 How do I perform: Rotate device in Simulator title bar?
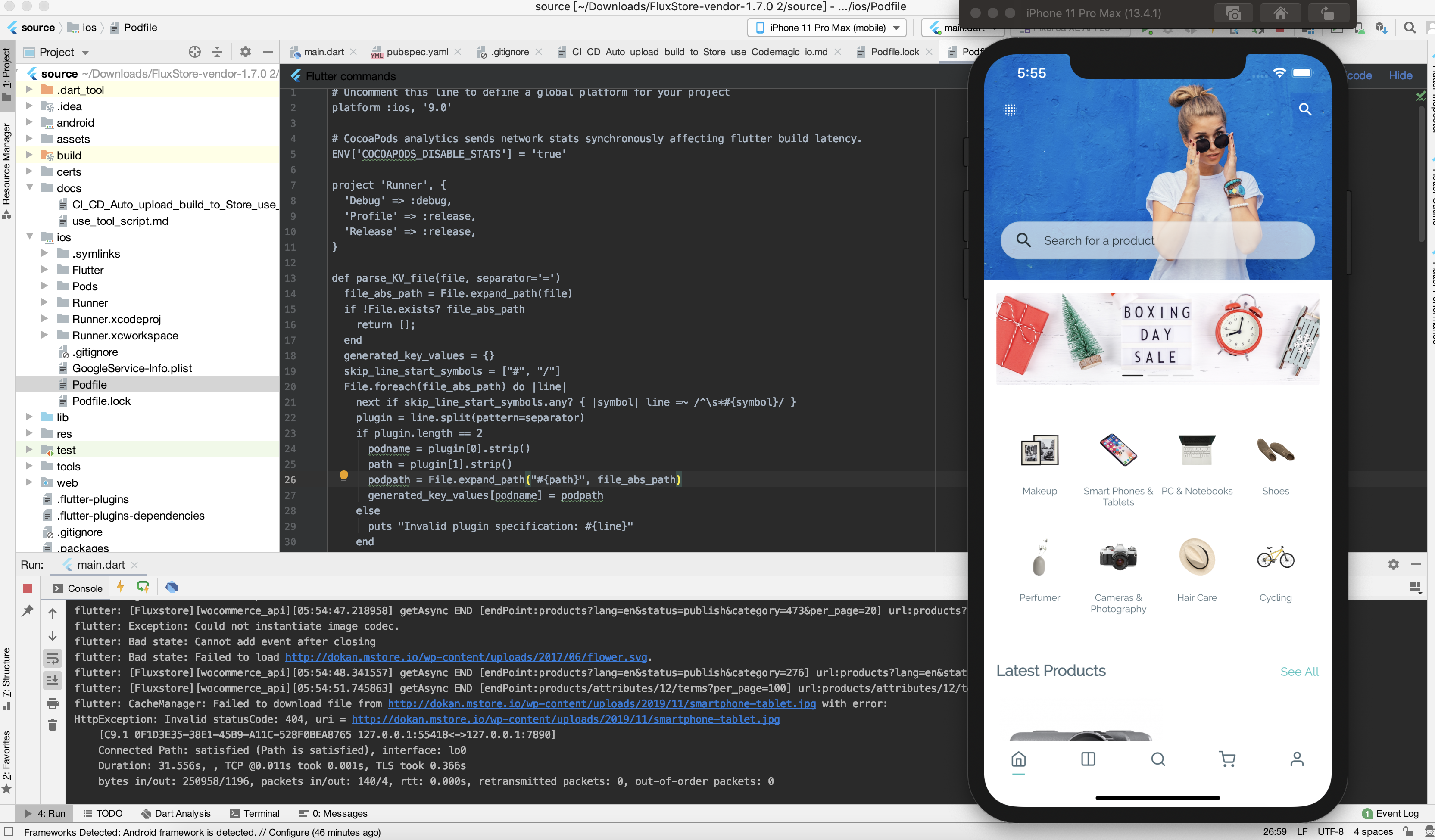coord(1327,13)
